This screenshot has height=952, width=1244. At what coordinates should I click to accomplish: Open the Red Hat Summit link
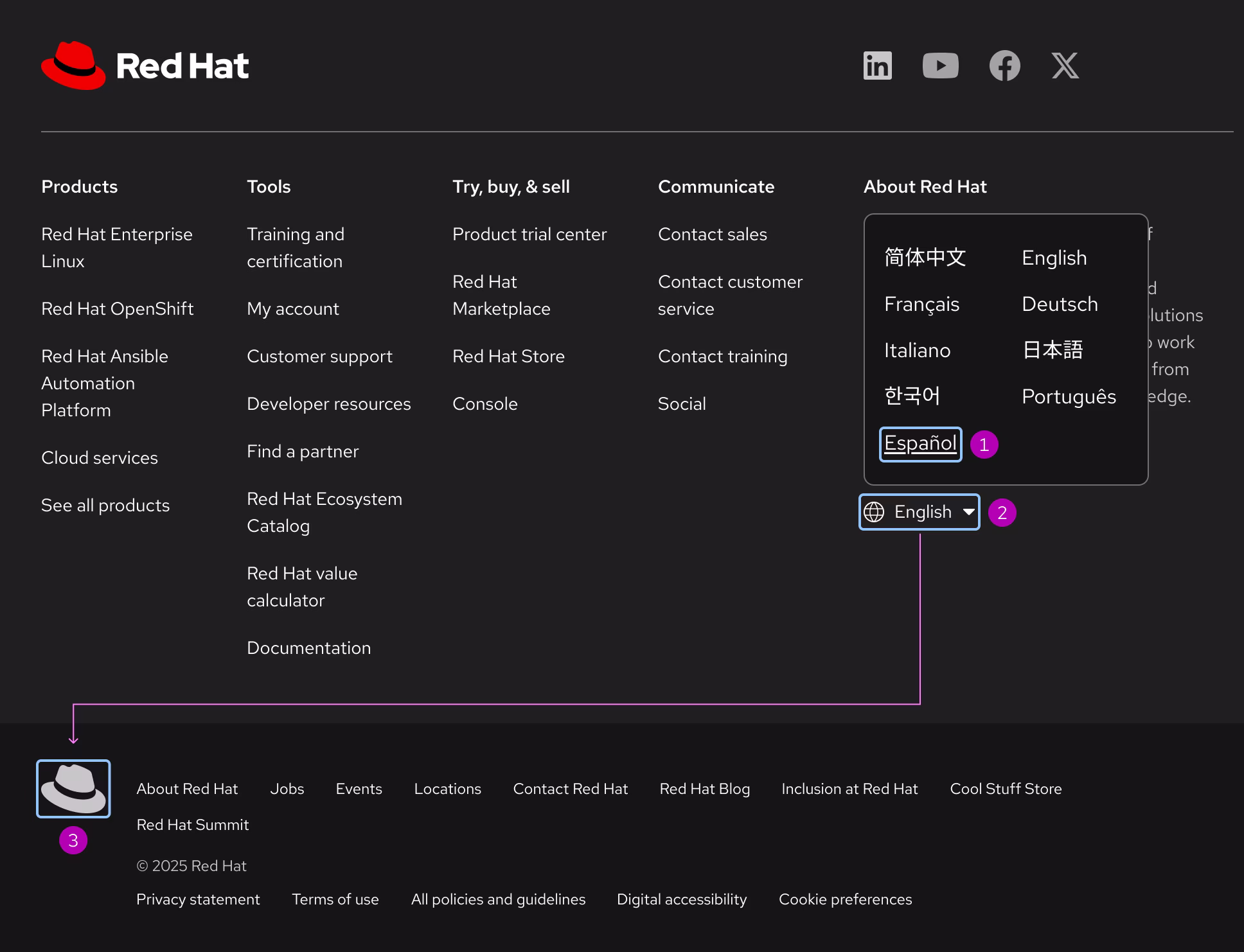pyautogui.click(x=192, y=824)
